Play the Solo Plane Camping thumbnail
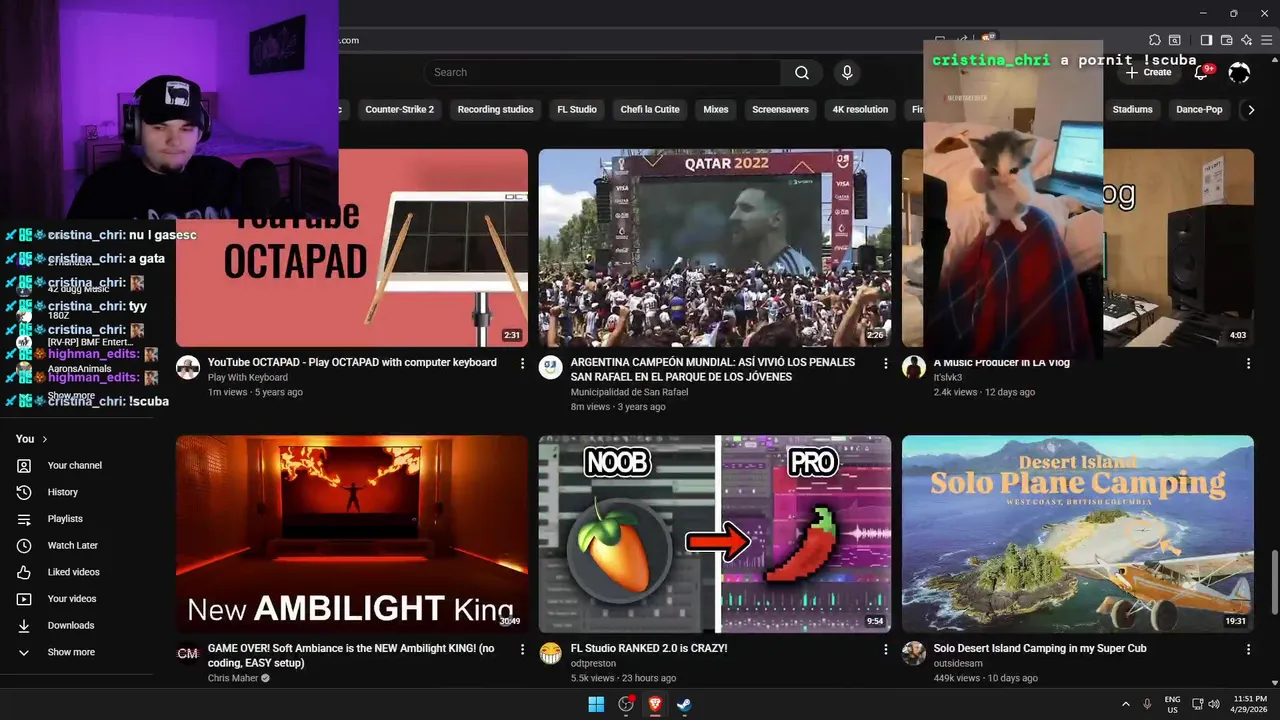The height and width of the screenshot is (720, 1280). [1078, 534]
